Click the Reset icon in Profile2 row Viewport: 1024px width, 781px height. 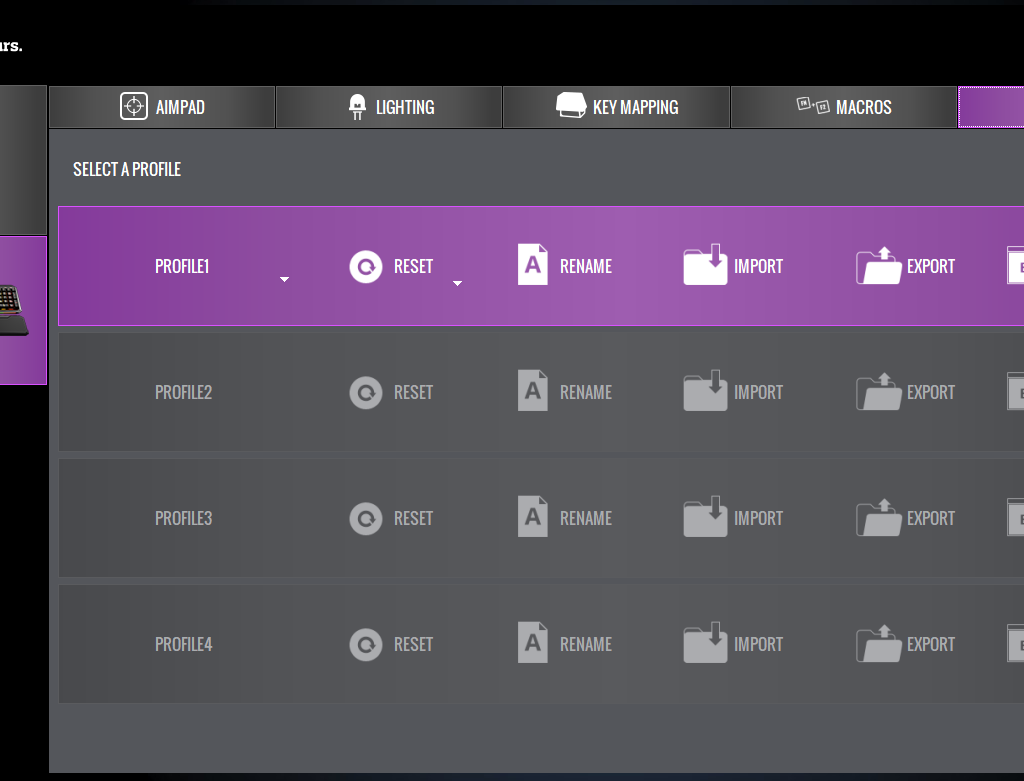tap(366, 393)
